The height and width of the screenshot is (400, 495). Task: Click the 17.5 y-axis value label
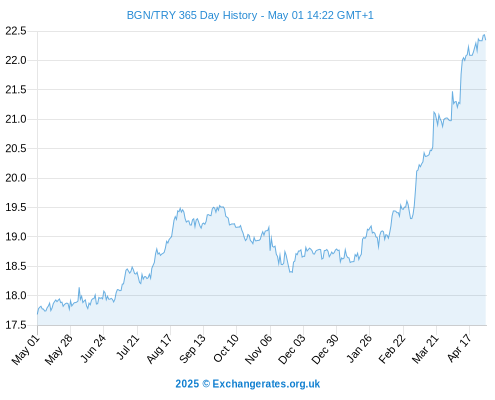click(16, 325)
